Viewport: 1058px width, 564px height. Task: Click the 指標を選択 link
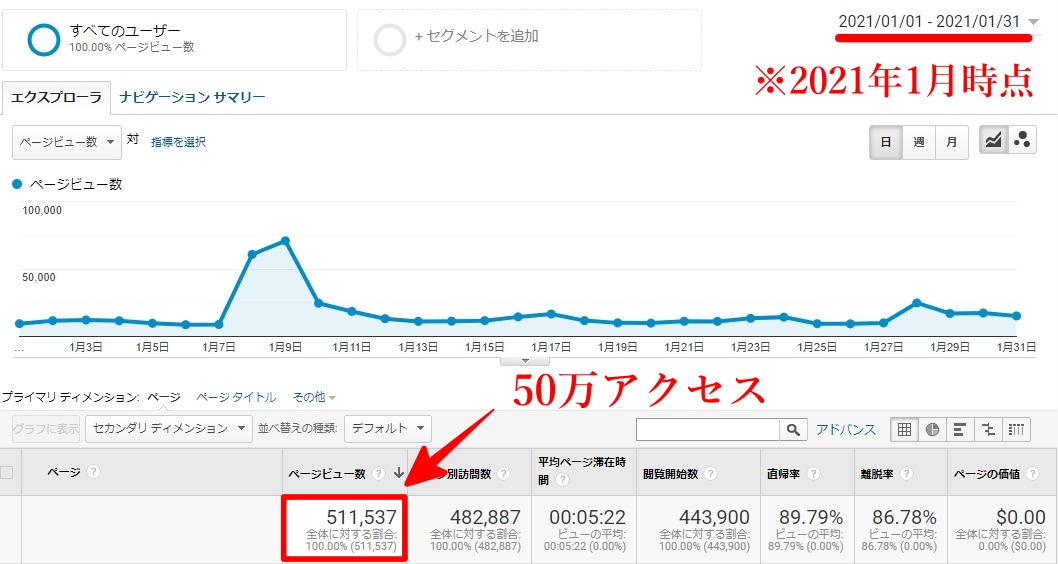(178, 142)
